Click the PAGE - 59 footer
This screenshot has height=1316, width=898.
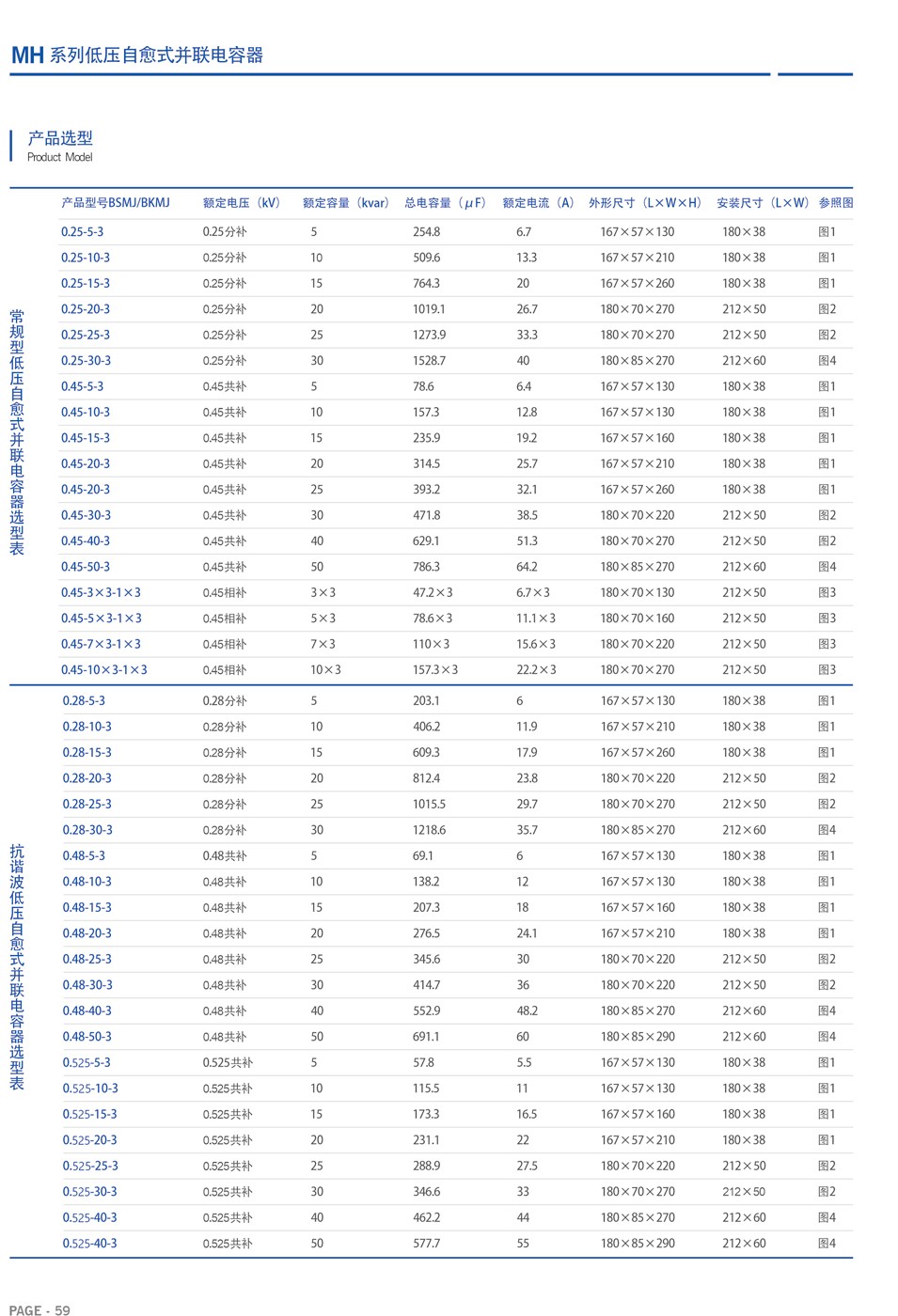pos(39,1309)
